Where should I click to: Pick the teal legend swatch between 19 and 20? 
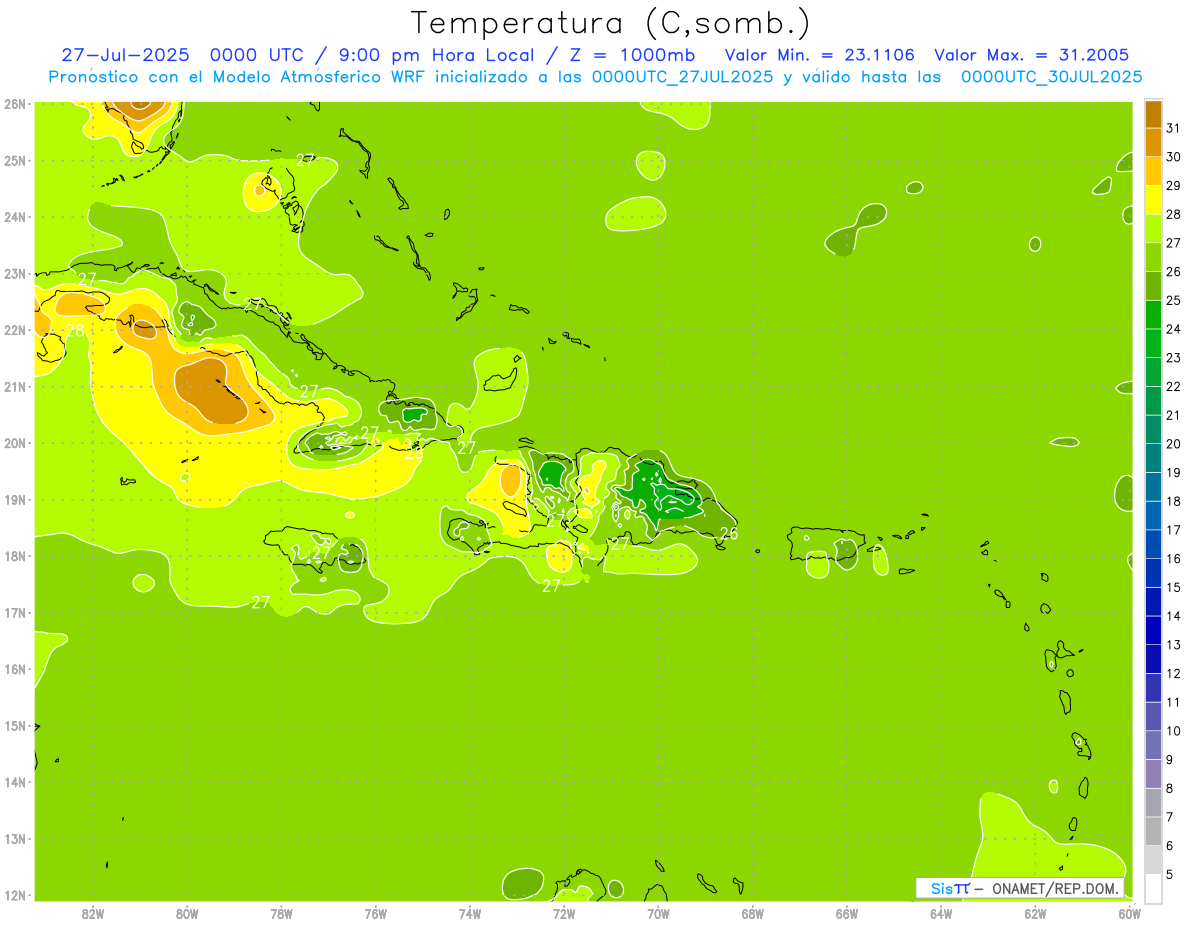[1153, 457]
